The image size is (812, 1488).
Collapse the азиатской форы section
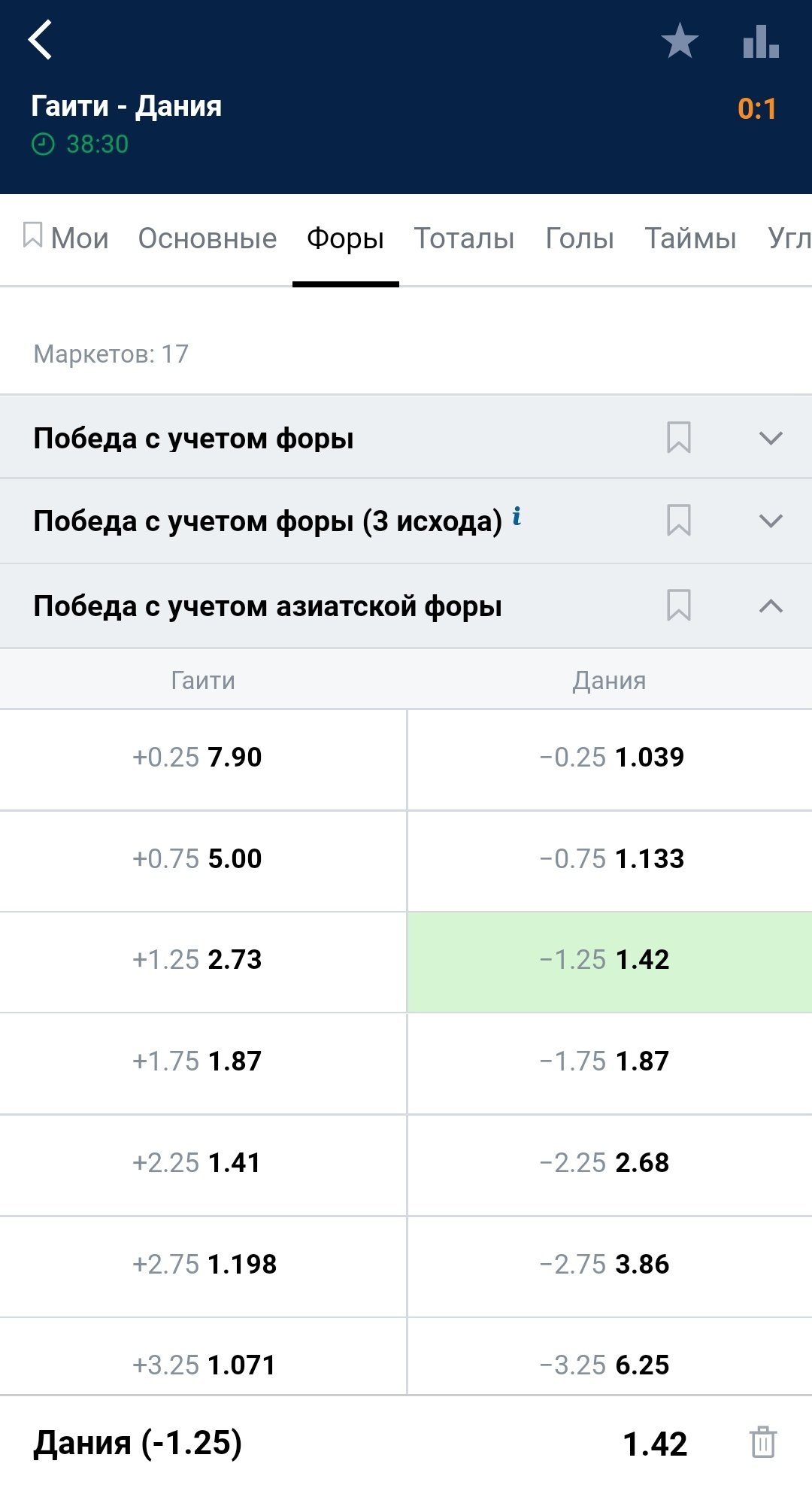pyautogui.click(x=771, y=606)
